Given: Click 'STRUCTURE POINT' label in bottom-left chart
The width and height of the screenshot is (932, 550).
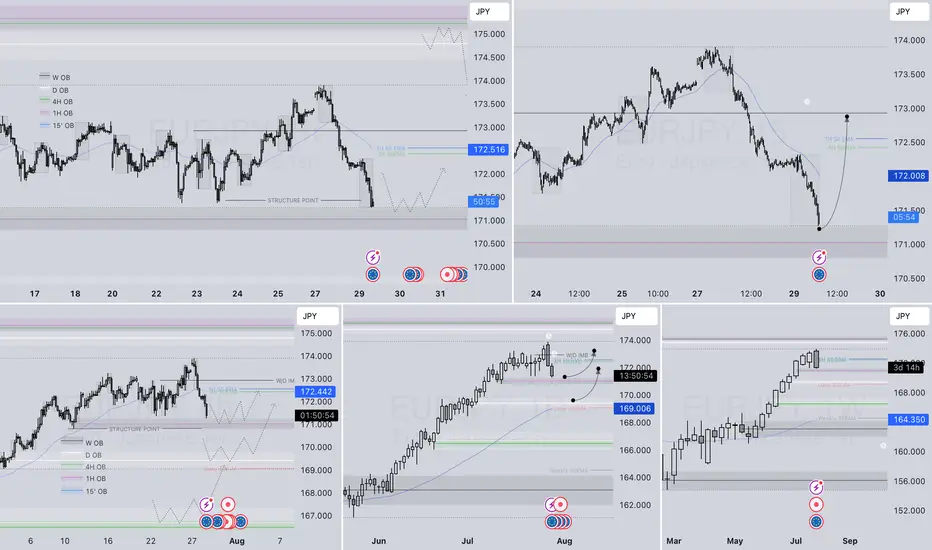Looking at the screenshot, I should [x=134, y=429].
